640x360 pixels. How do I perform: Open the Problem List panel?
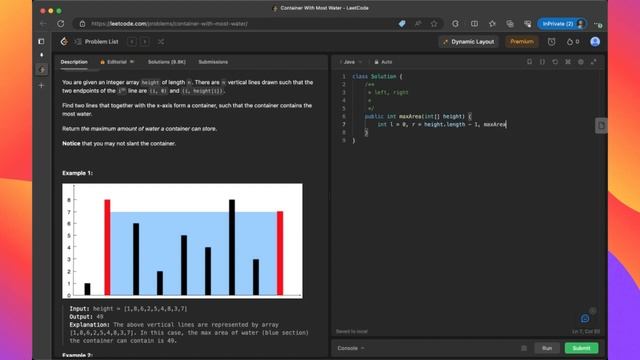(97, 42)
